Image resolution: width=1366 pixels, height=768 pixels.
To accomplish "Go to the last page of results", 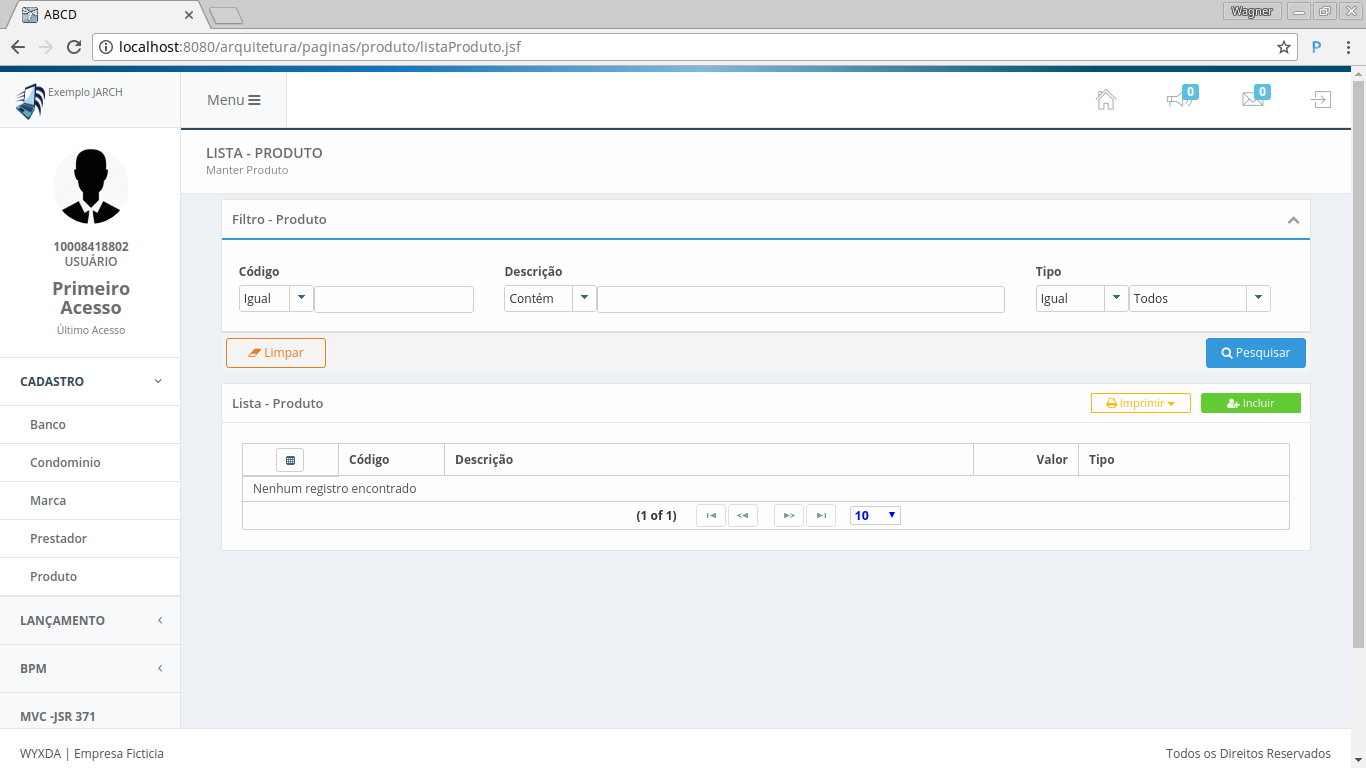I will tap(820, 516).
